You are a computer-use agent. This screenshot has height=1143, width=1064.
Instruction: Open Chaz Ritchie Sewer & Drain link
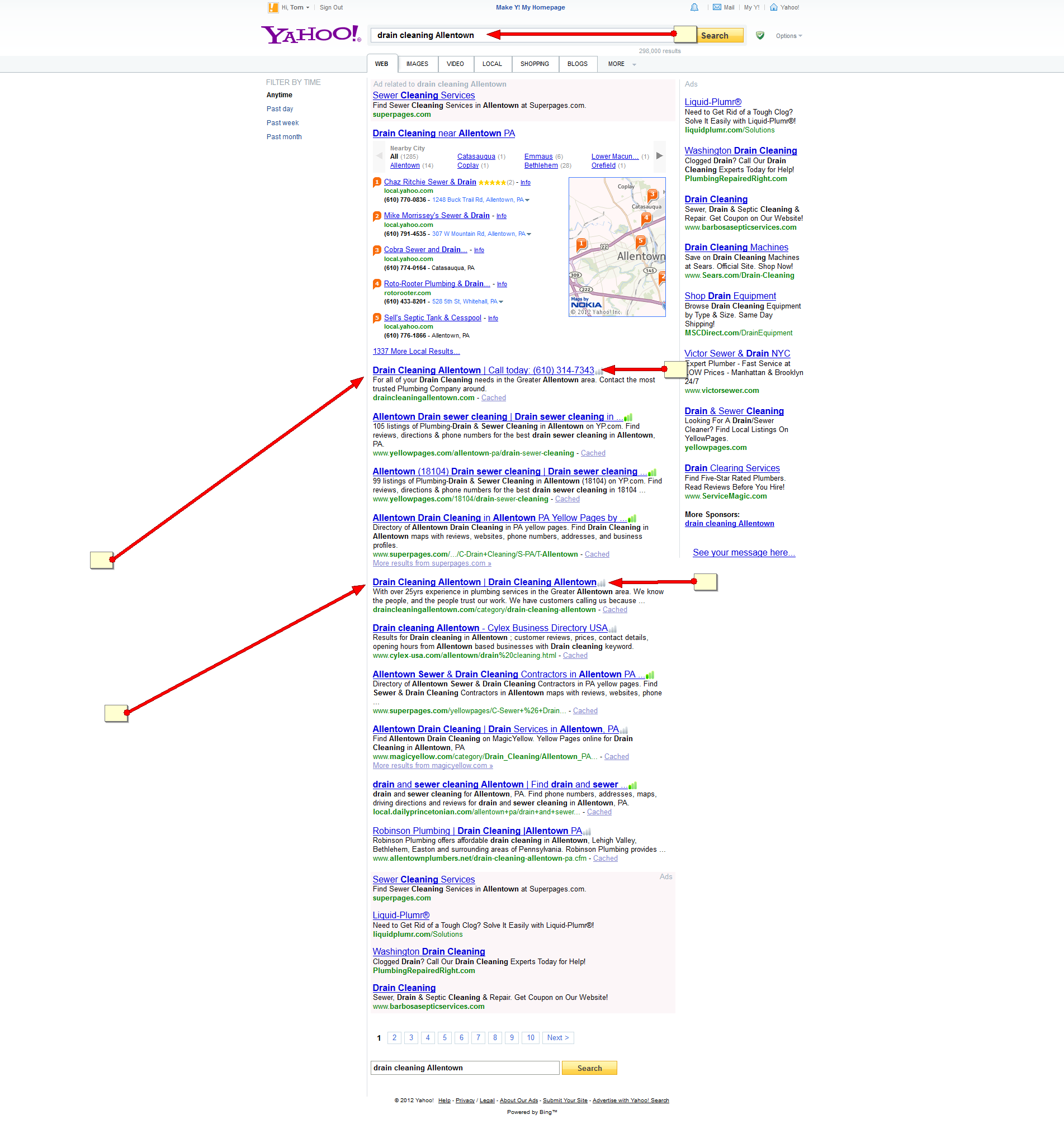tap(430, 182)
